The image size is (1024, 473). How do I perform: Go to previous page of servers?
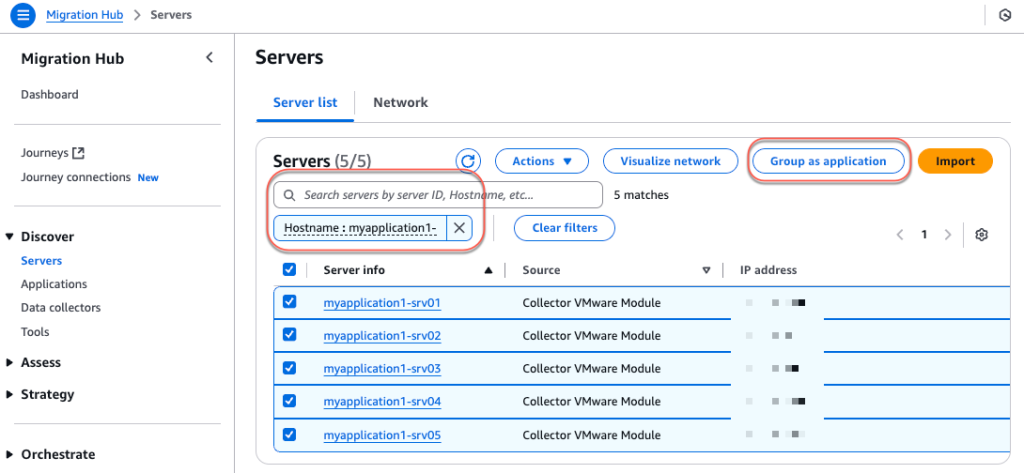[900, 235]
